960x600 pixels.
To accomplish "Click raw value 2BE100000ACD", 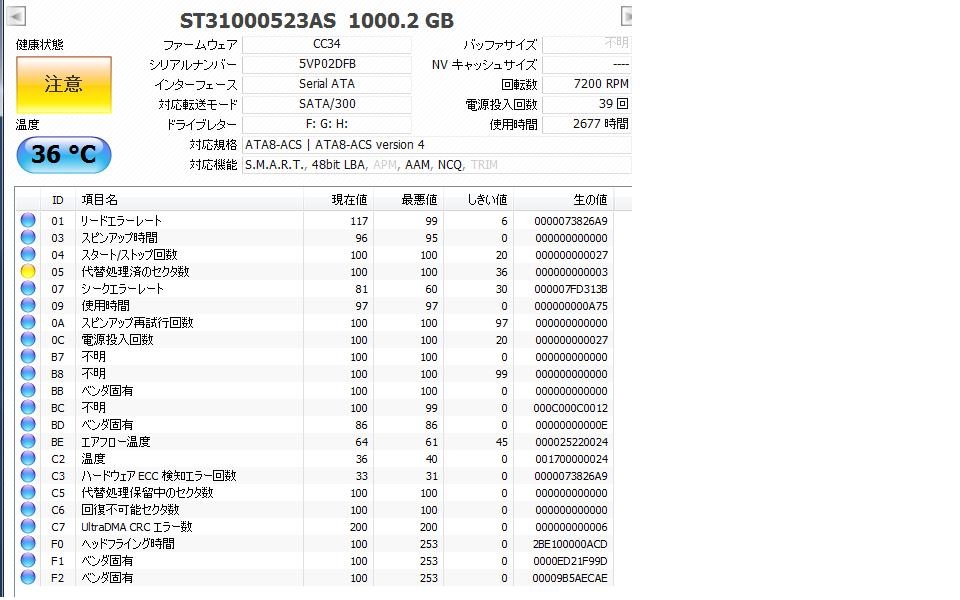I will click(571, 544).
